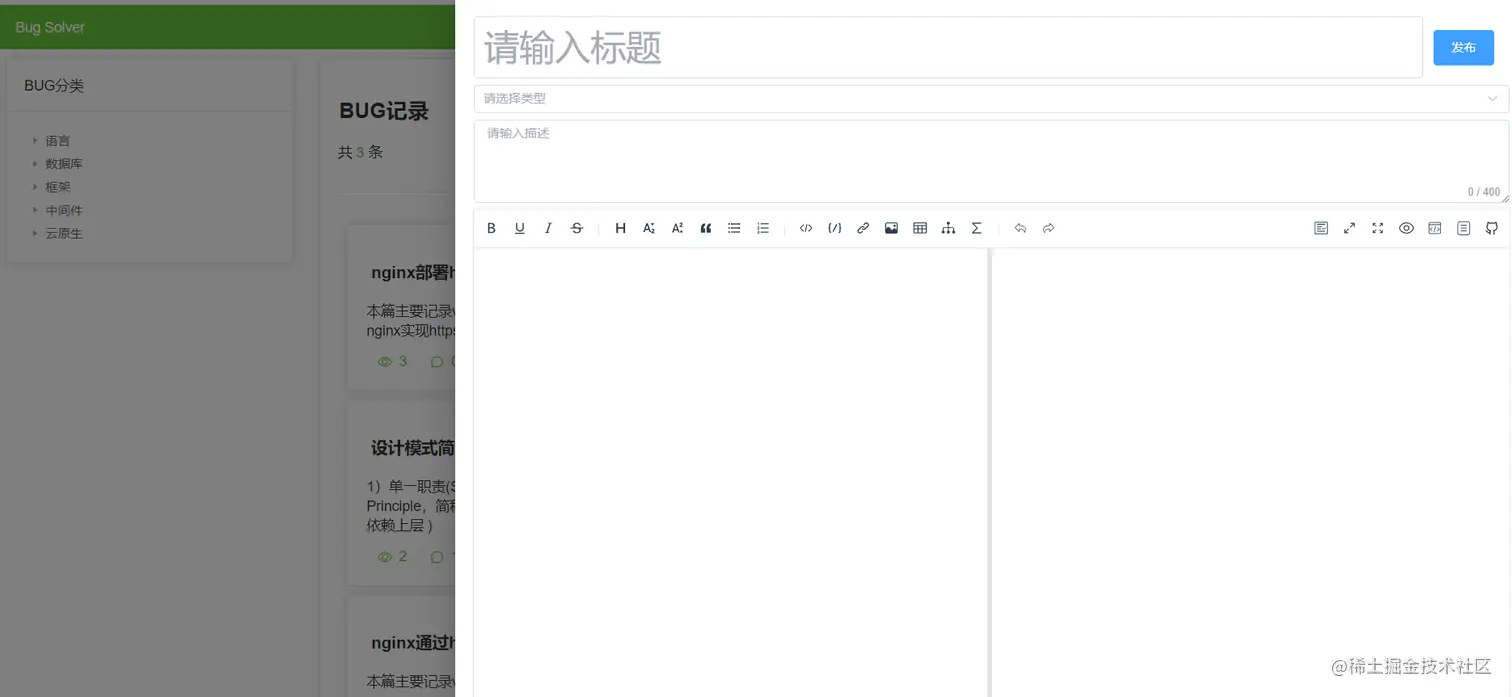Image resolution: width=1512 pixels, height=697 pixels.
Task: Select the 中间件 tree item
Action: coord(64,210)
